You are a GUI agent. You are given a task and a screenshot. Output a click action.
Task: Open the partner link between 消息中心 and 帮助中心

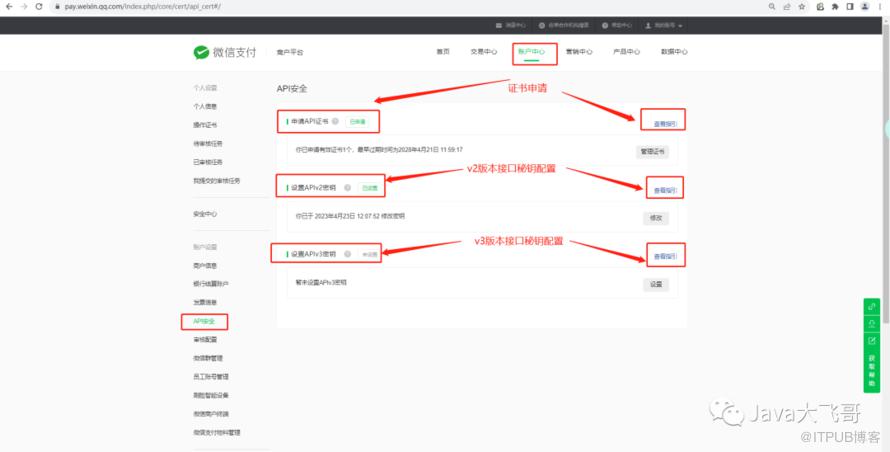(564, 26)
